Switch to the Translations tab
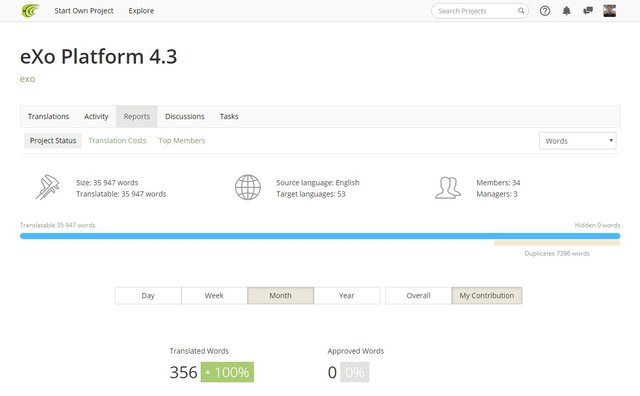640x396 pixels. point(48,116)
